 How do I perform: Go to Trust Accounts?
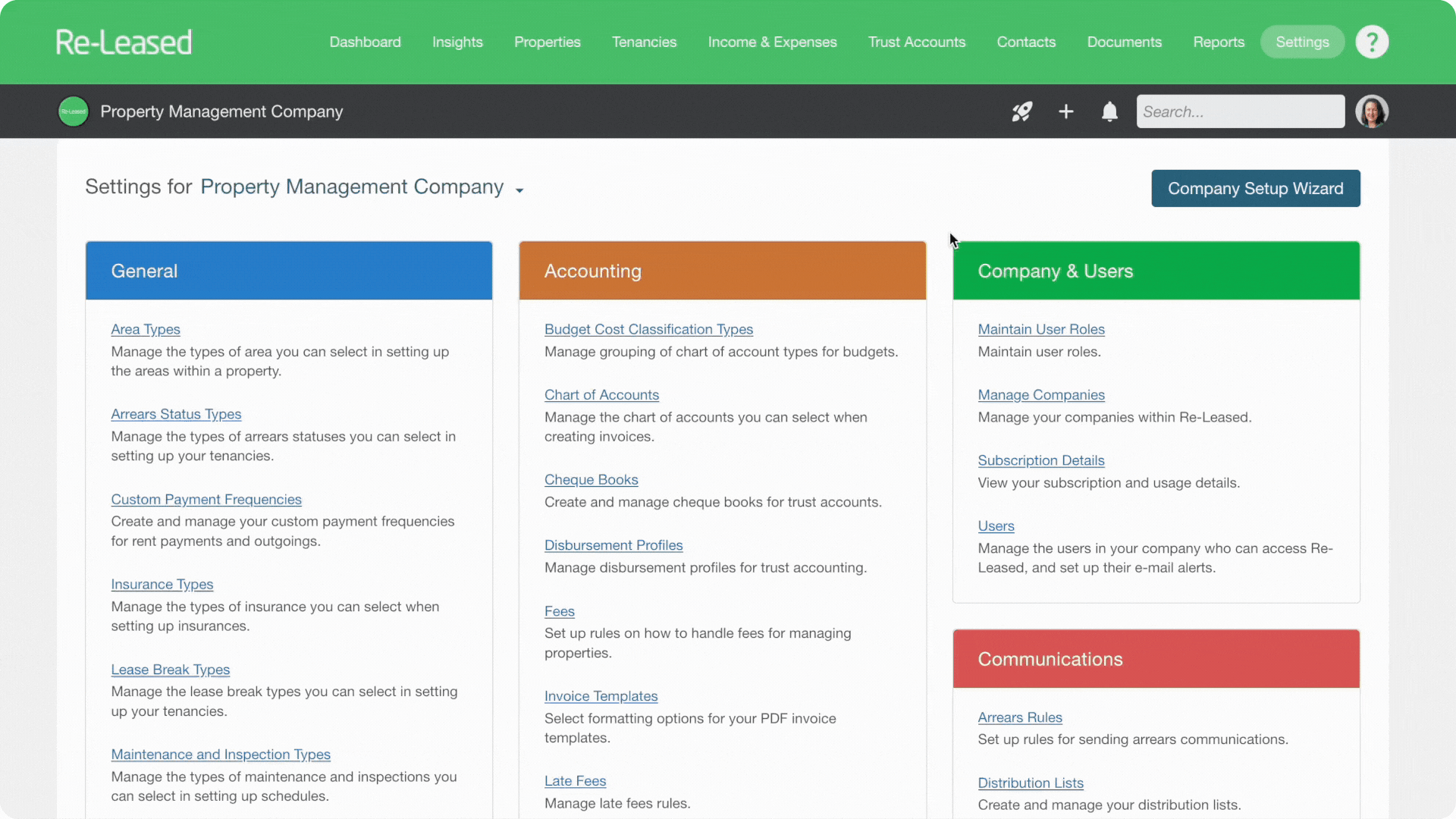917,42
